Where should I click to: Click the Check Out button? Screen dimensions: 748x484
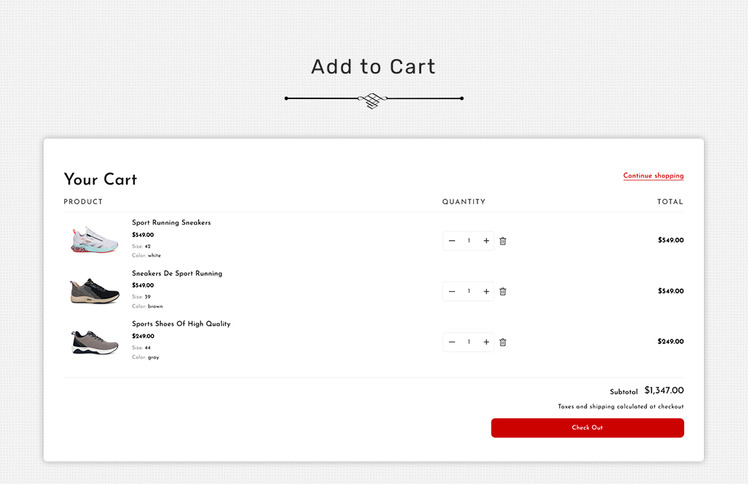point(587,428)
